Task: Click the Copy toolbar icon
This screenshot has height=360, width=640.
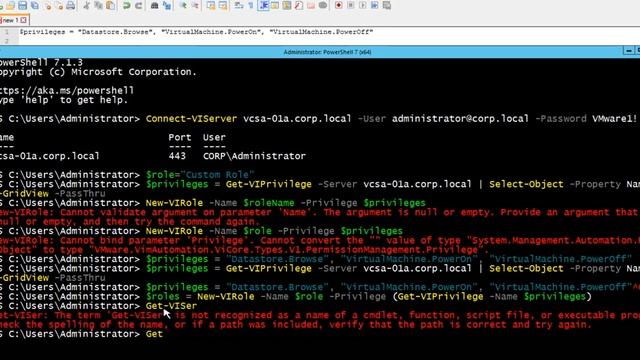Action: point(98,5)
